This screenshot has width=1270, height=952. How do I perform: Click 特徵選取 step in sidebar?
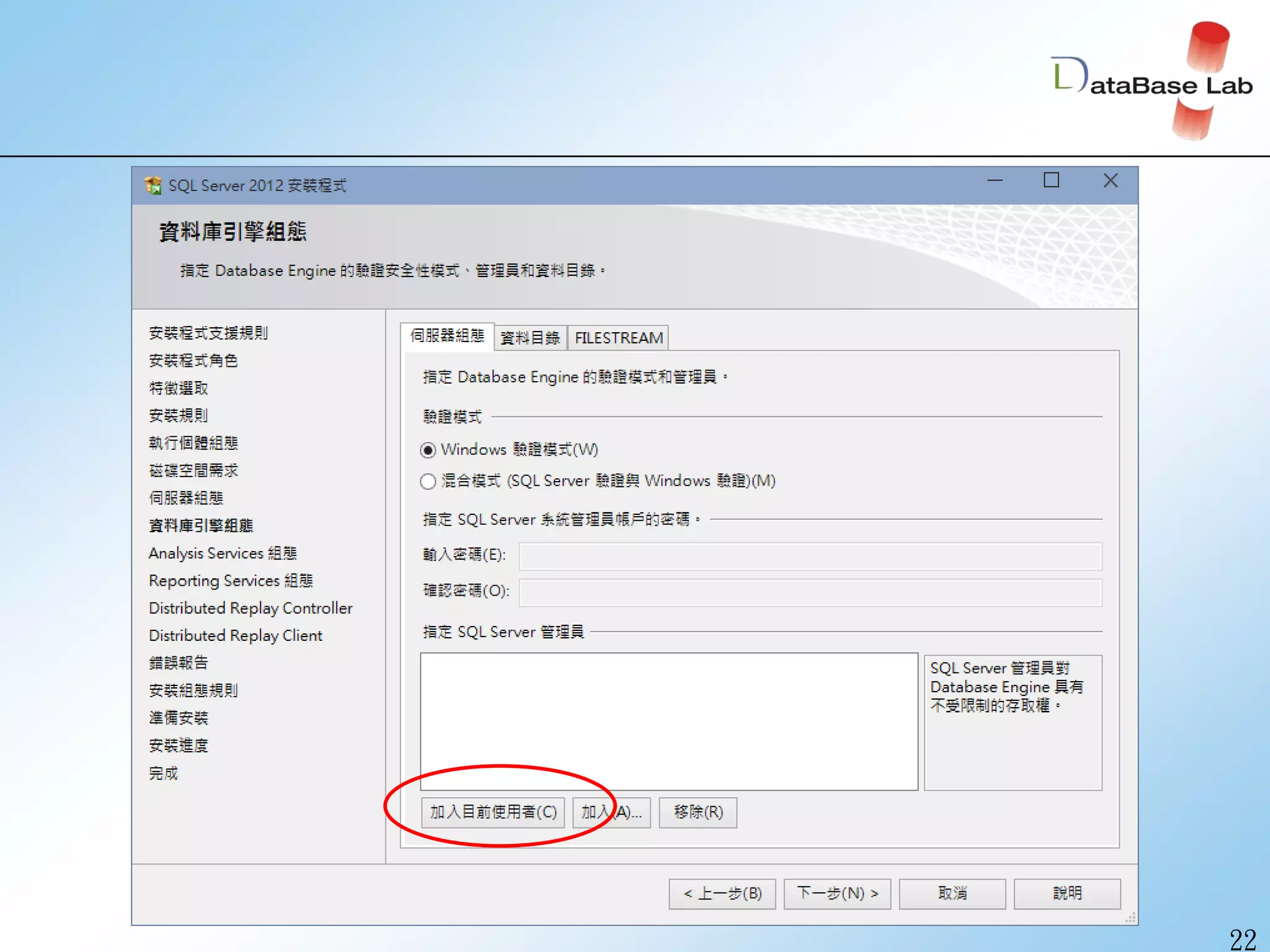tap(179, 389)
